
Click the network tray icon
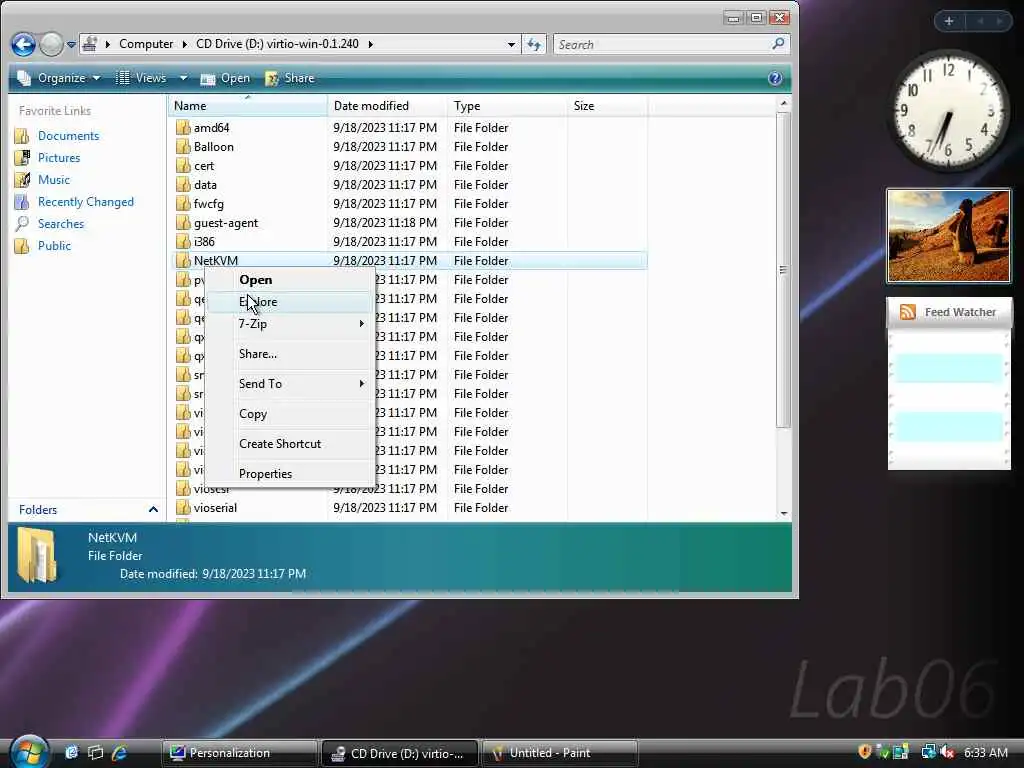pyautogui.click(x=928, y=752)
